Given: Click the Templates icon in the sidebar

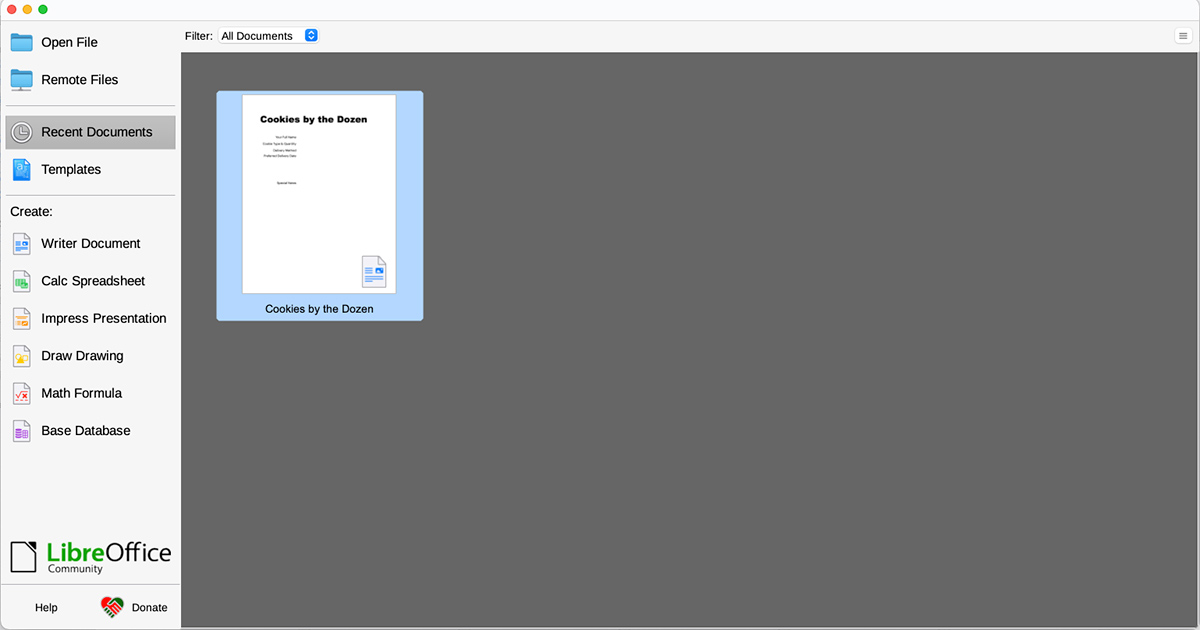Looking at the screenshot, I should (21, 169).
